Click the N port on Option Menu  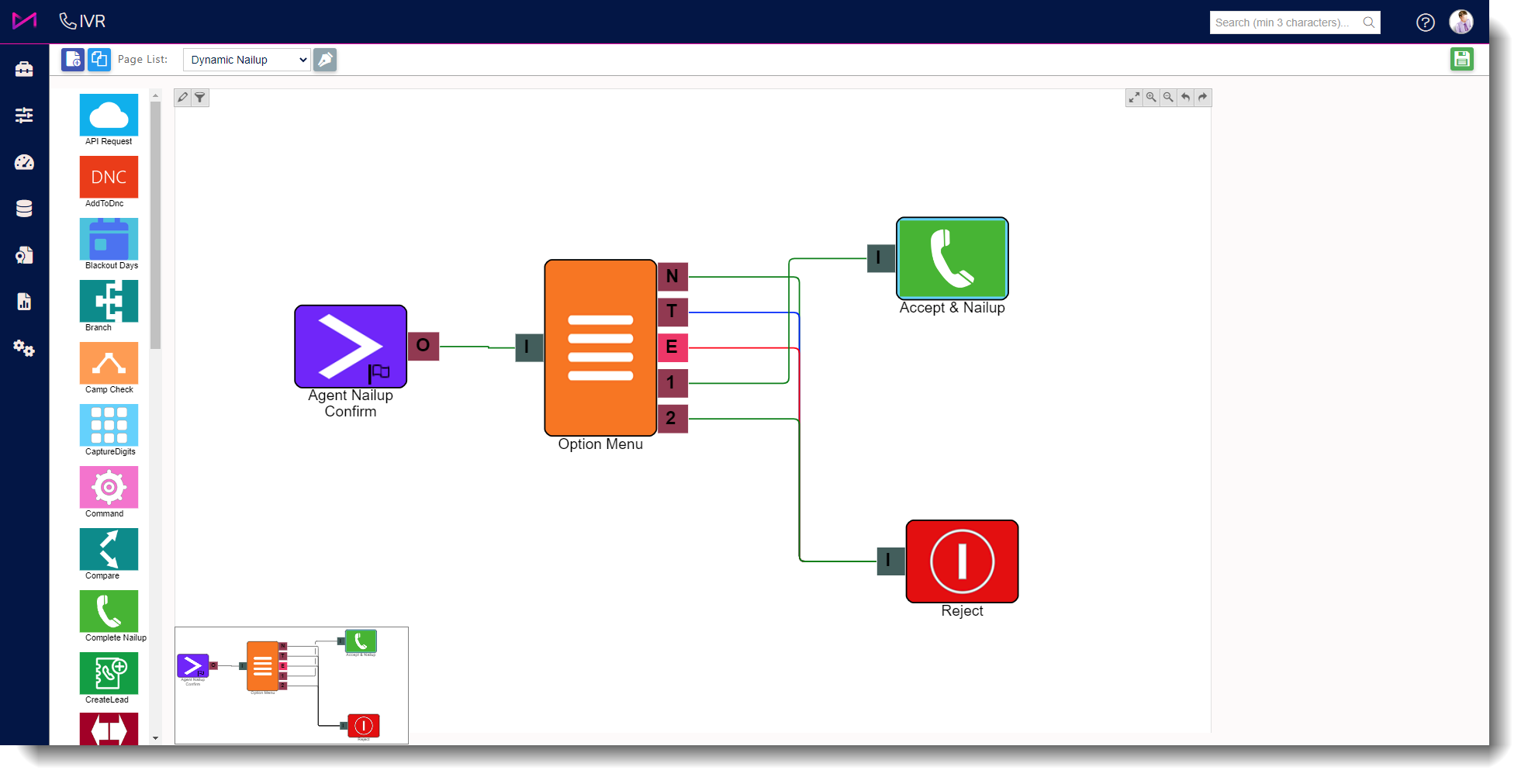click(672, 277)
